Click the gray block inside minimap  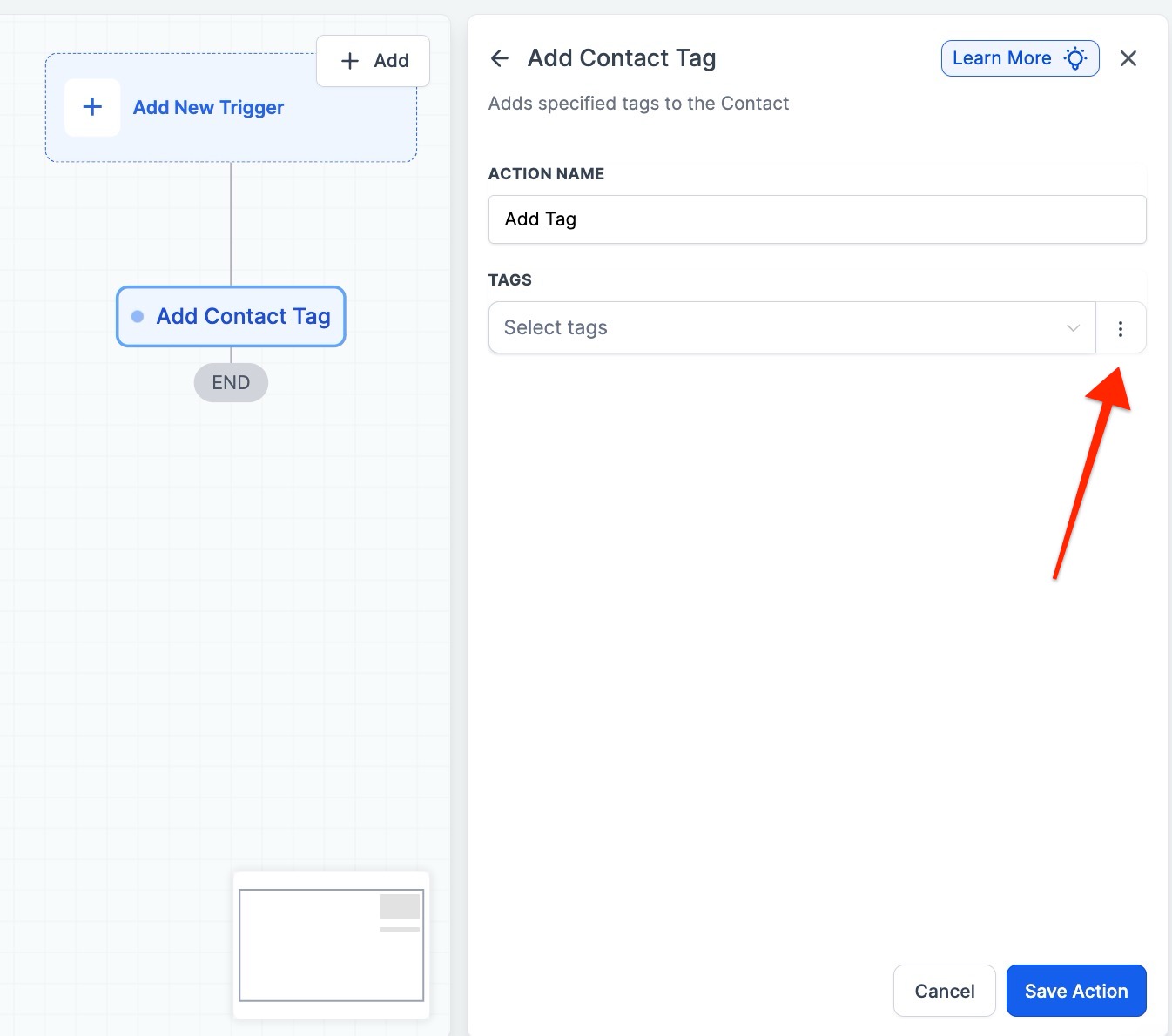[400, 906]
